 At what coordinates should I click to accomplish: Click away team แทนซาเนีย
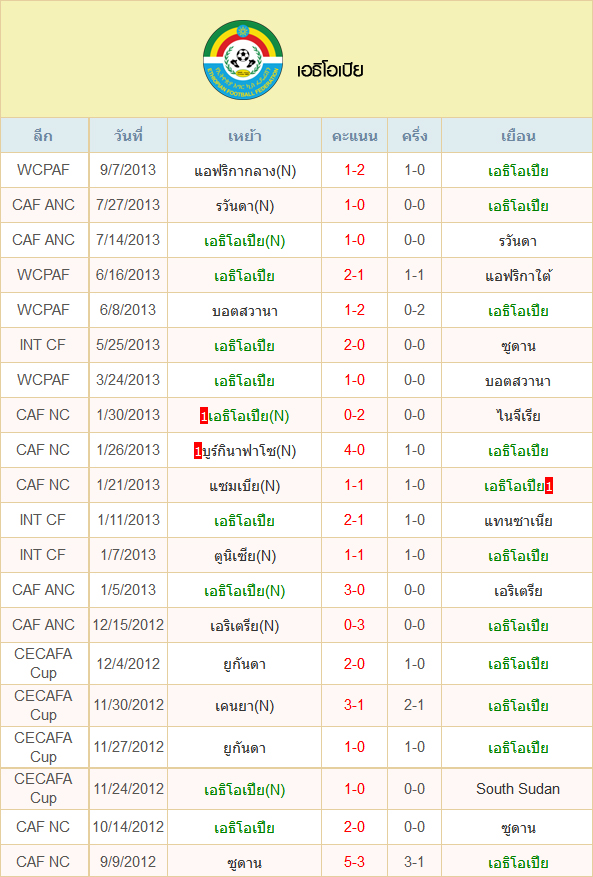coord(518,521)
